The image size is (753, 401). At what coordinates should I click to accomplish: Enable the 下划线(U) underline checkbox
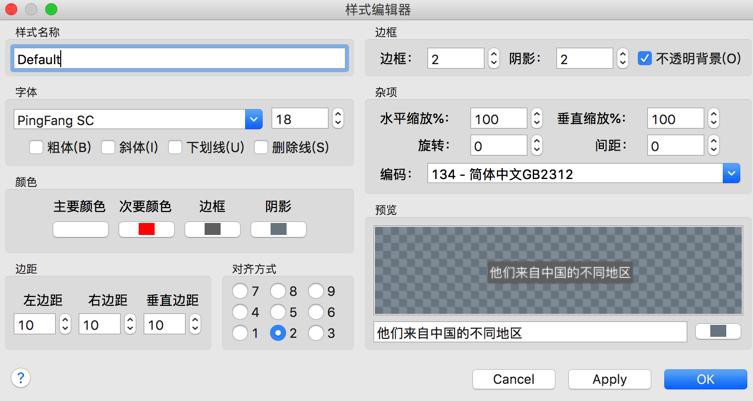pos(175,147)
